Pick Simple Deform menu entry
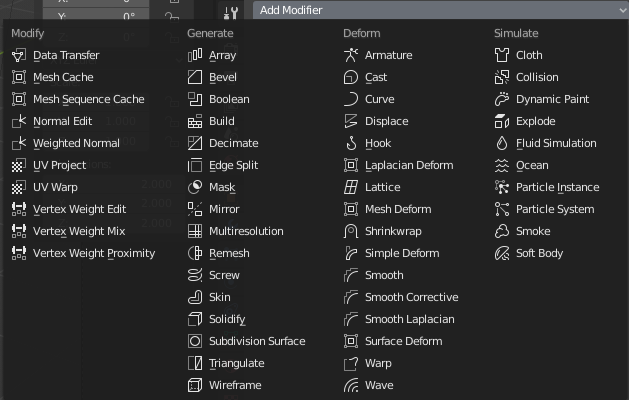The image size is (629, 400). 401,253
